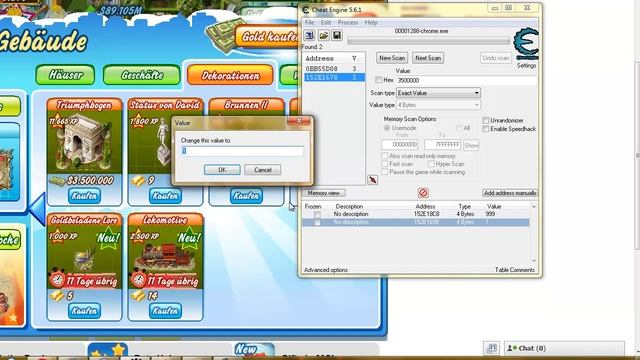Select the 152E18C8 address table row
The height and width of the screenshot is (360, 640).
coord(416,214)
